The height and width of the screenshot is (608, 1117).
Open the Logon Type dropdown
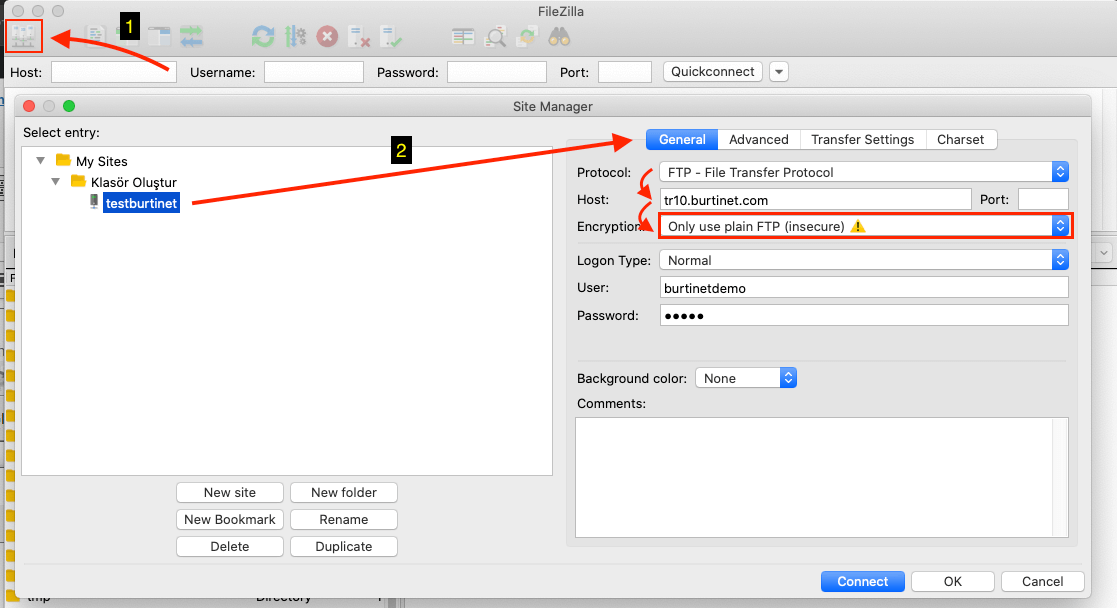pos(864,260)
